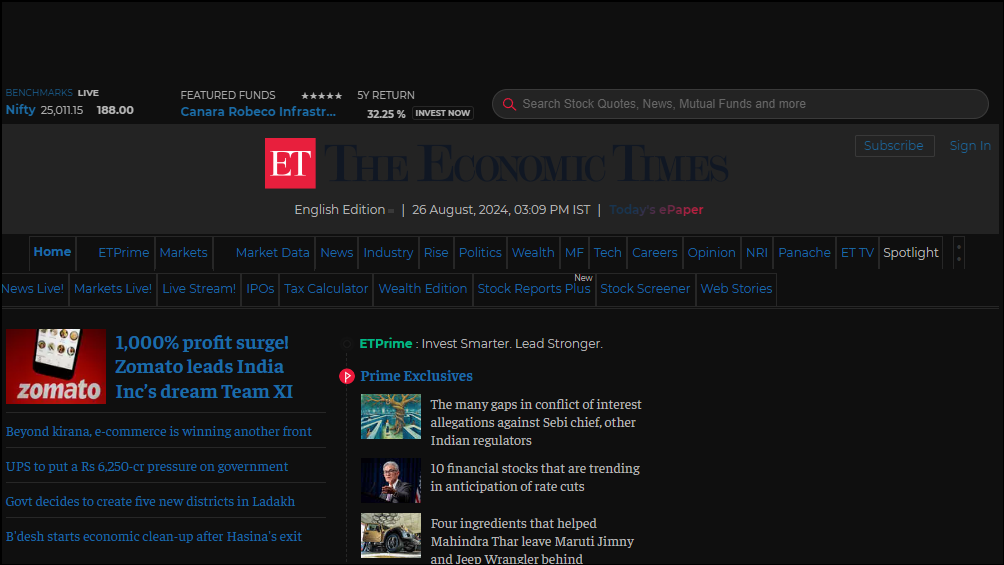Open Stock Reports Plus link
The height and width of the screenshot is (565, 1004).
tap(534, 289)
